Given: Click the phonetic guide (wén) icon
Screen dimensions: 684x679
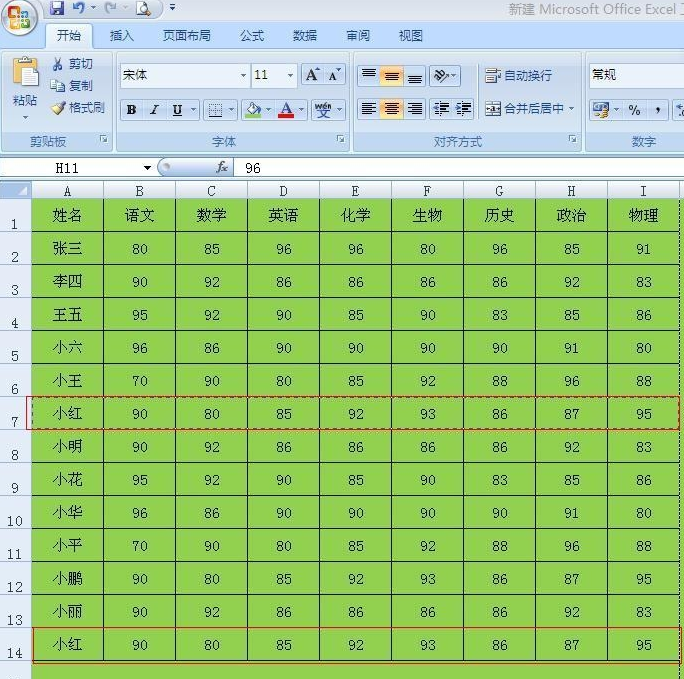Looking at the screenshot, I should (323, 110).
